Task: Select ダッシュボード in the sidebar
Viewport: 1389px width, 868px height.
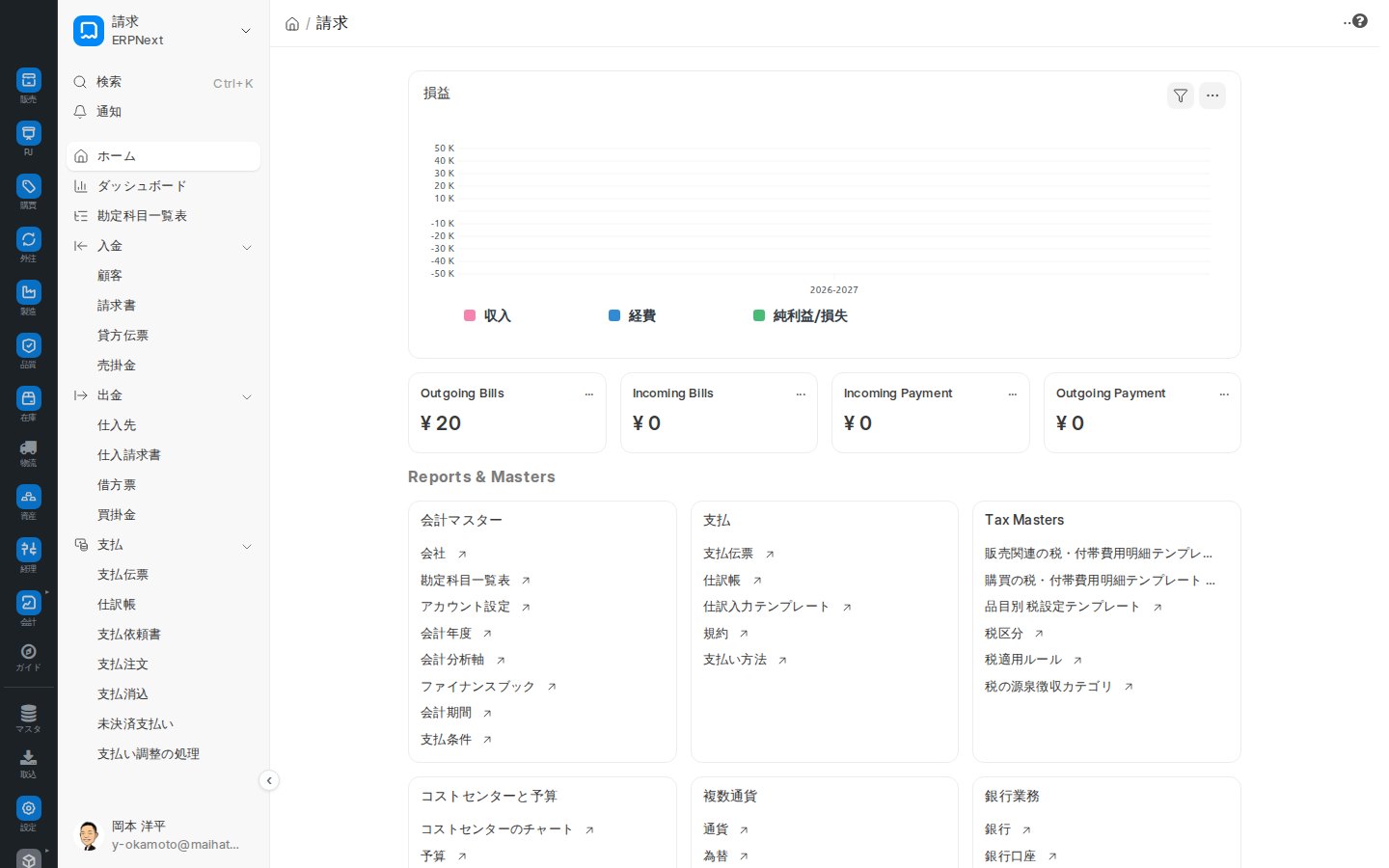Action: [163, 186]
